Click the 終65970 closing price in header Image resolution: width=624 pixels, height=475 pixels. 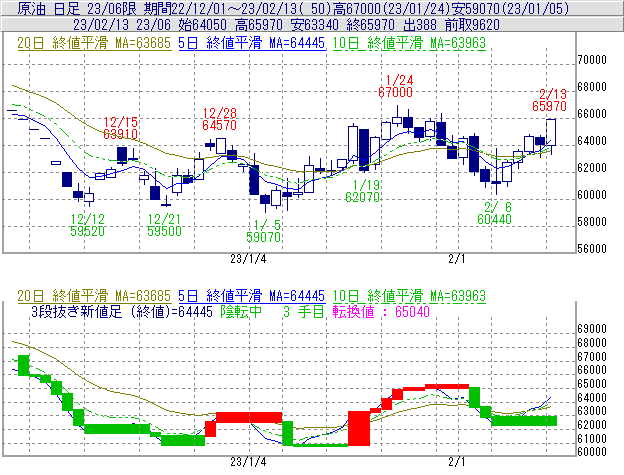click(x=370, y=25)
